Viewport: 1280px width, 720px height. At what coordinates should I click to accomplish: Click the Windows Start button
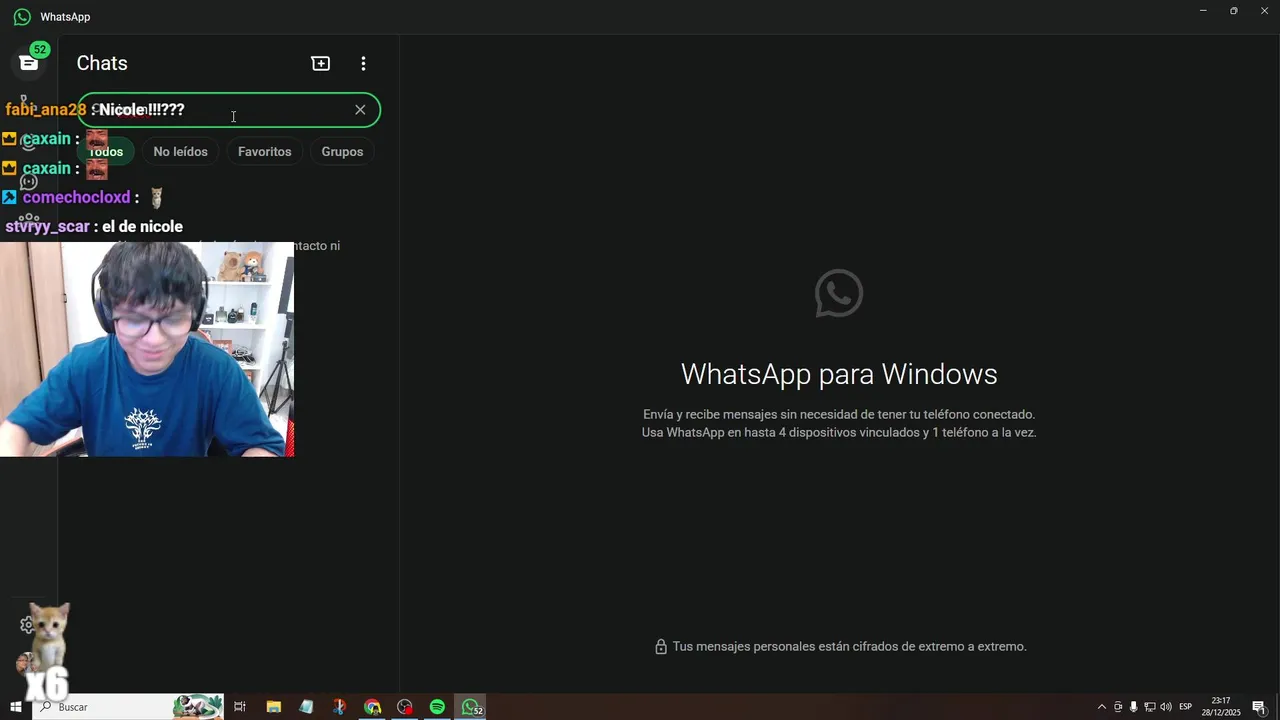(x=16, y=707)
